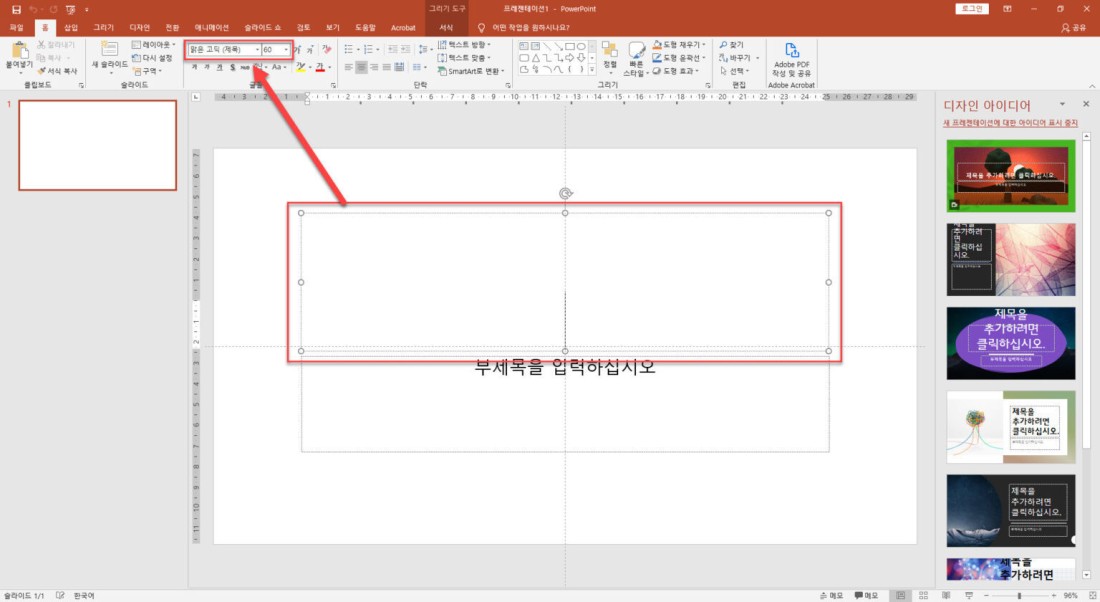Toggle text shadow (S) formatting
The height and width of the screenshot is (602, 1100).
[x=232, y=67]
